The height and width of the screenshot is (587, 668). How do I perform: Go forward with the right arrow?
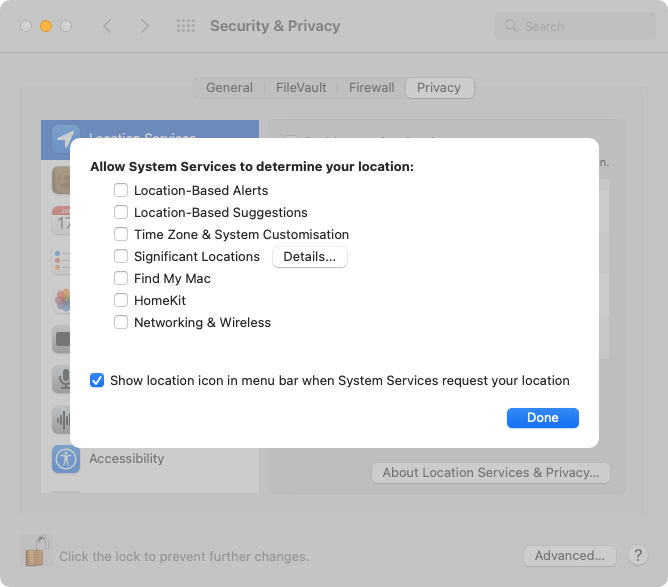click(x=145, y=26)
